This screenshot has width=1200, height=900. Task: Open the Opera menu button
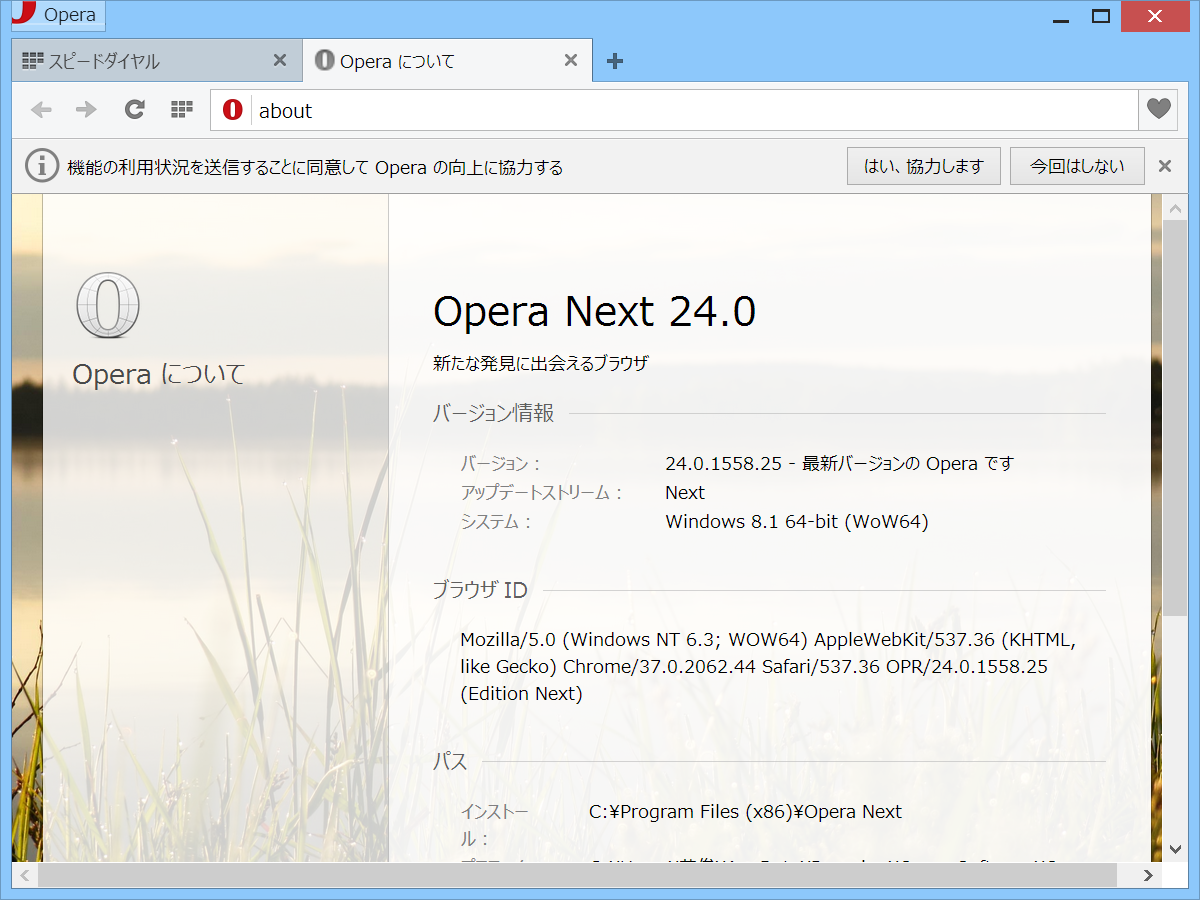57,15
